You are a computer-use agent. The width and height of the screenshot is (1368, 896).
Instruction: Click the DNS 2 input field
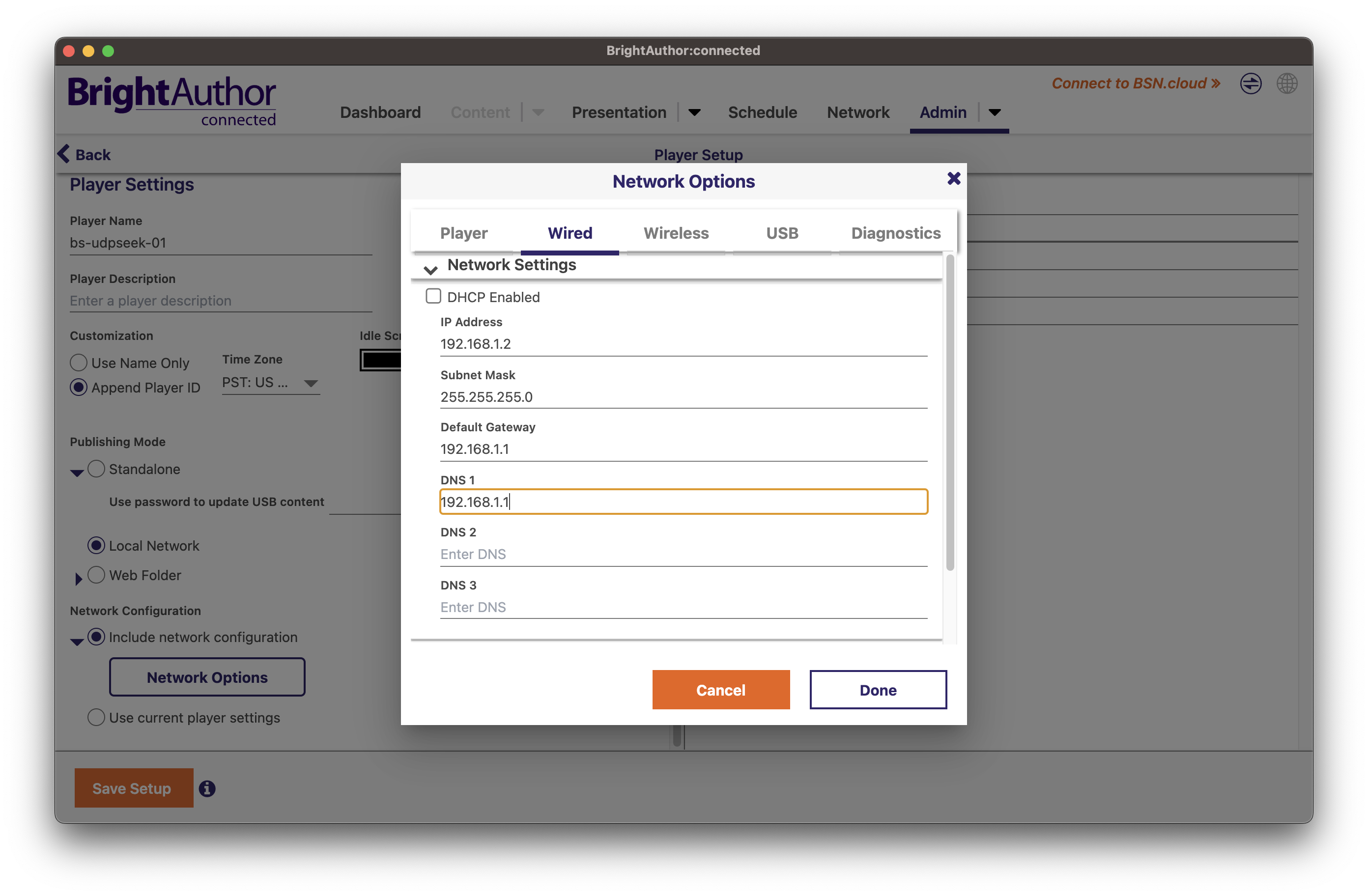[683, 554]
